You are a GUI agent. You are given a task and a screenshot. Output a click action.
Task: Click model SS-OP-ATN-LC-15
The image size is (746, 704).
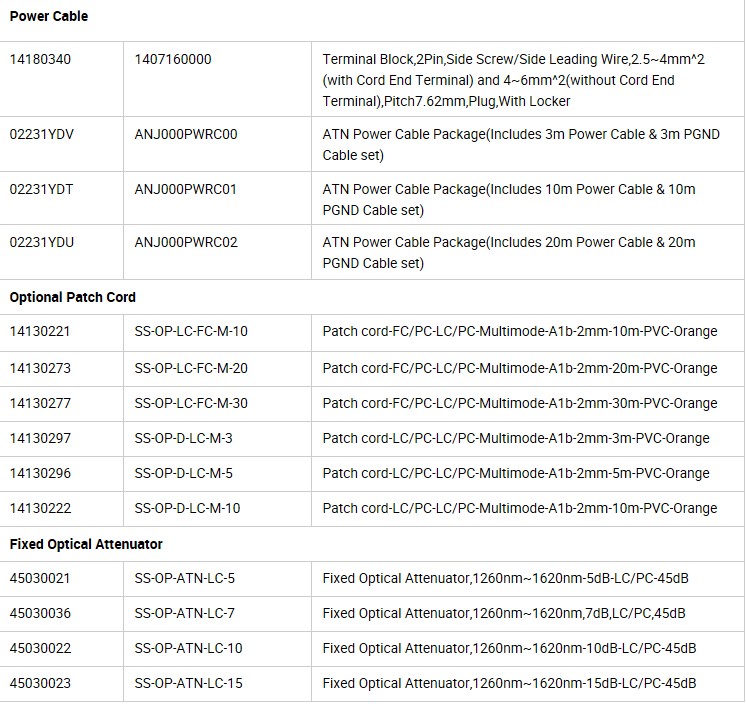[189, 683]
